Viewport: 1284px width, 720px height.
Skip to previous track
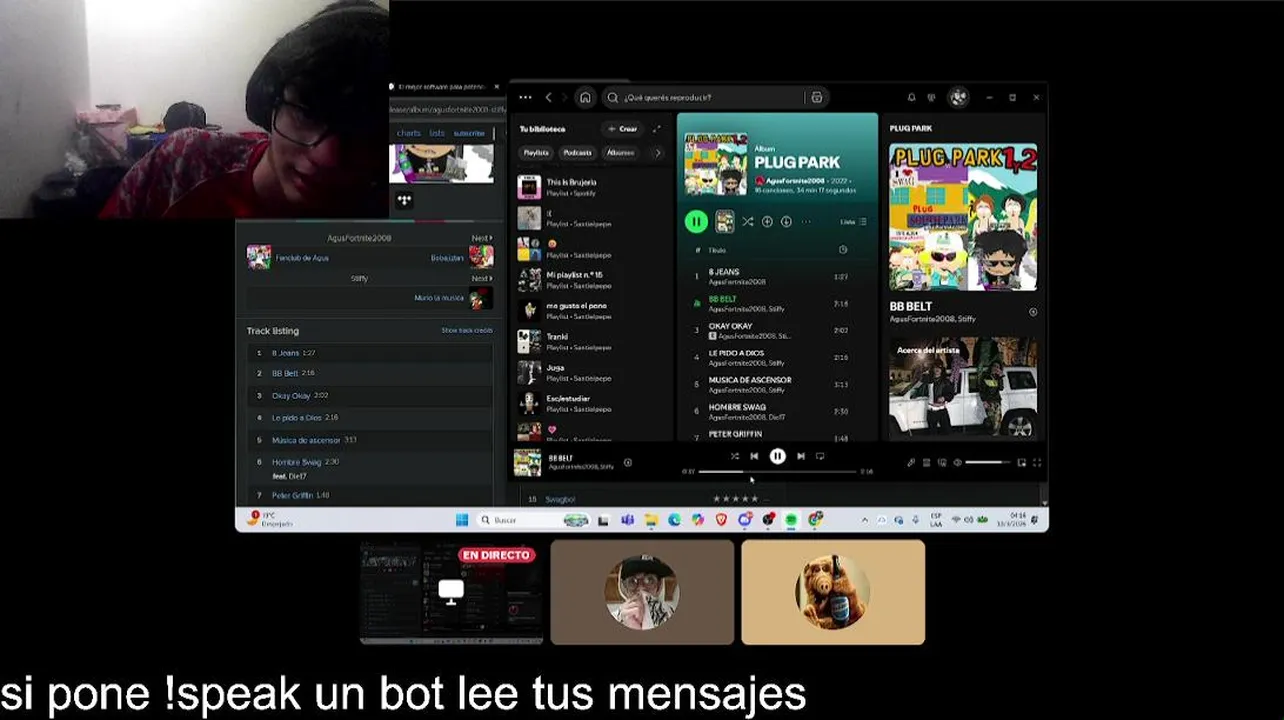(754, 456)
